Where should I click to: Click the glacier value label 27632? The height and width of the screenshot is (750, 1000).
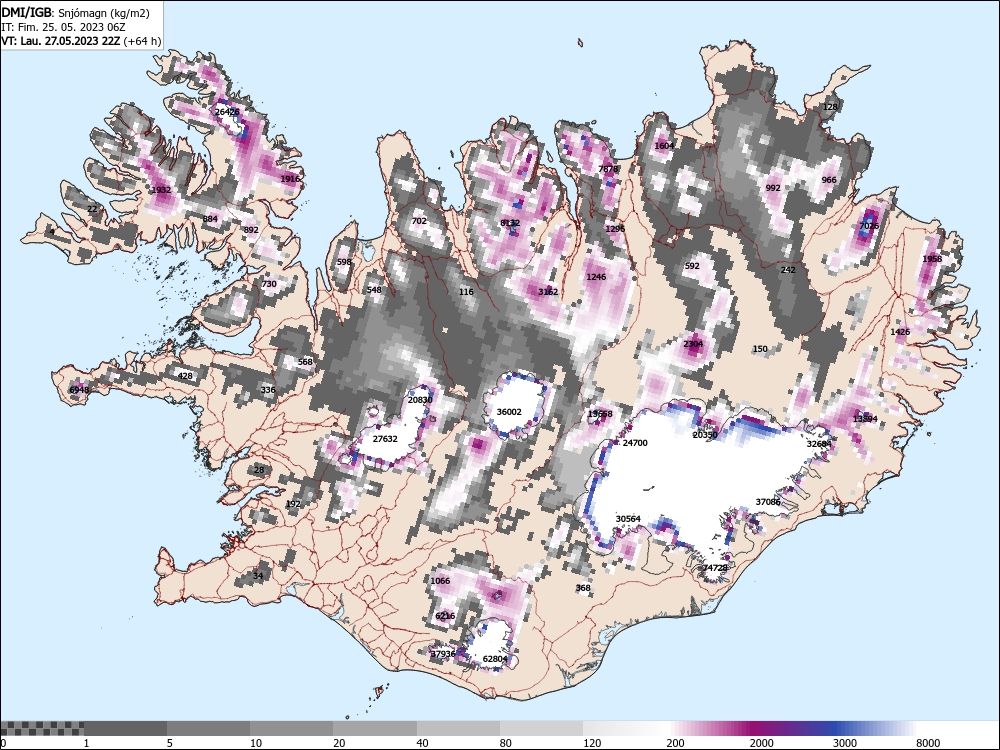tap(385, 439)
